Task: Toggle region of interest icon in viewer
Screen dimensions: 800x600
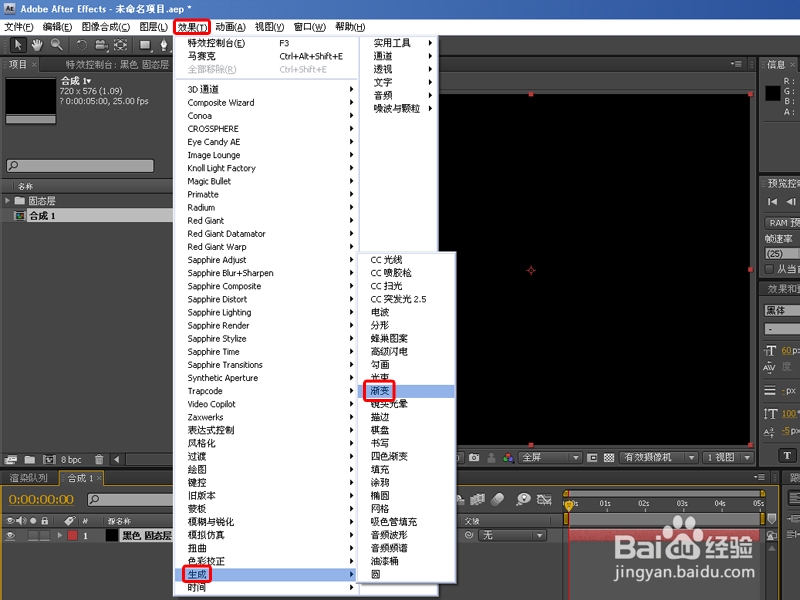Action: [592, 458]
